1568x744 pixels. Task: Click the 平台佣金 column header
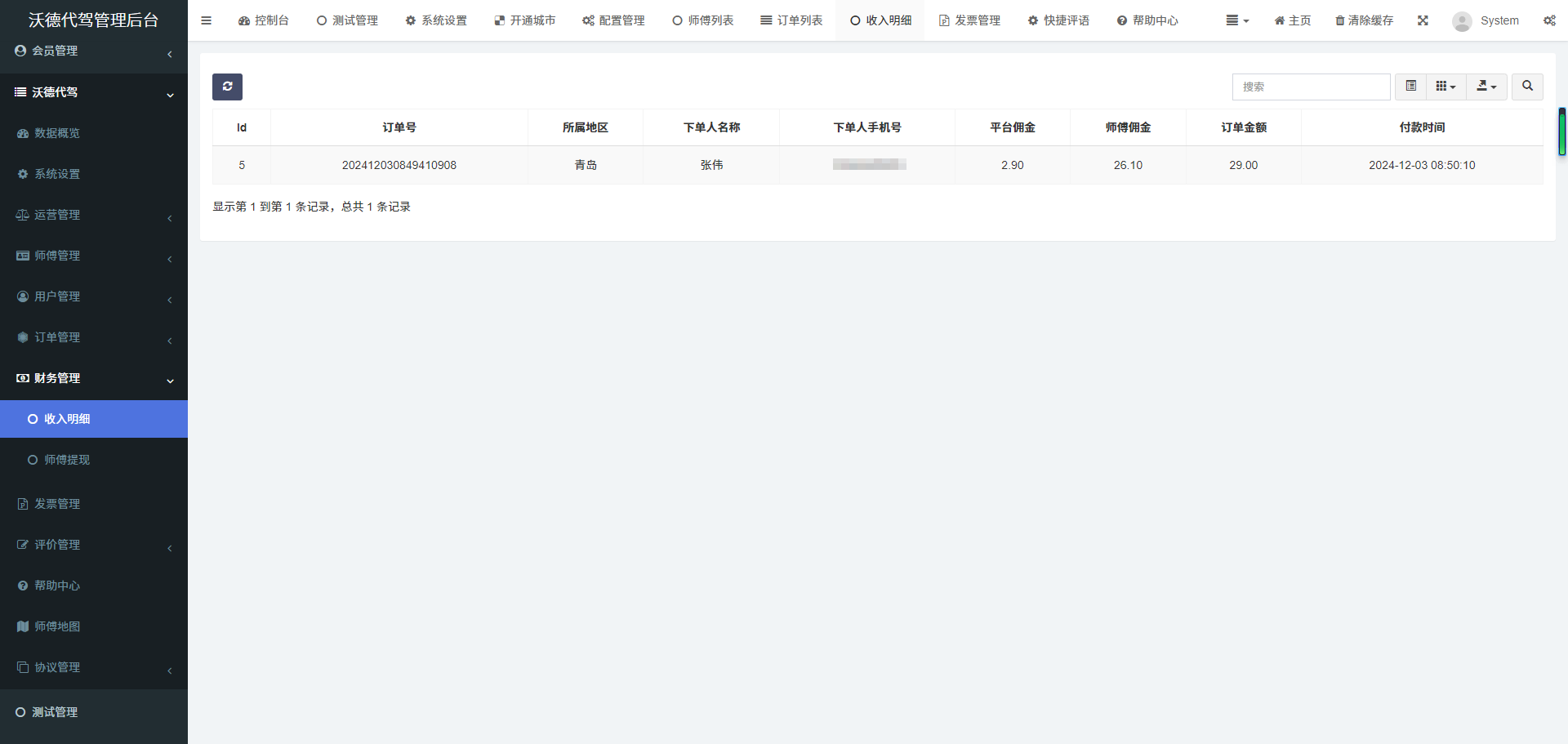click(1013, 127)
